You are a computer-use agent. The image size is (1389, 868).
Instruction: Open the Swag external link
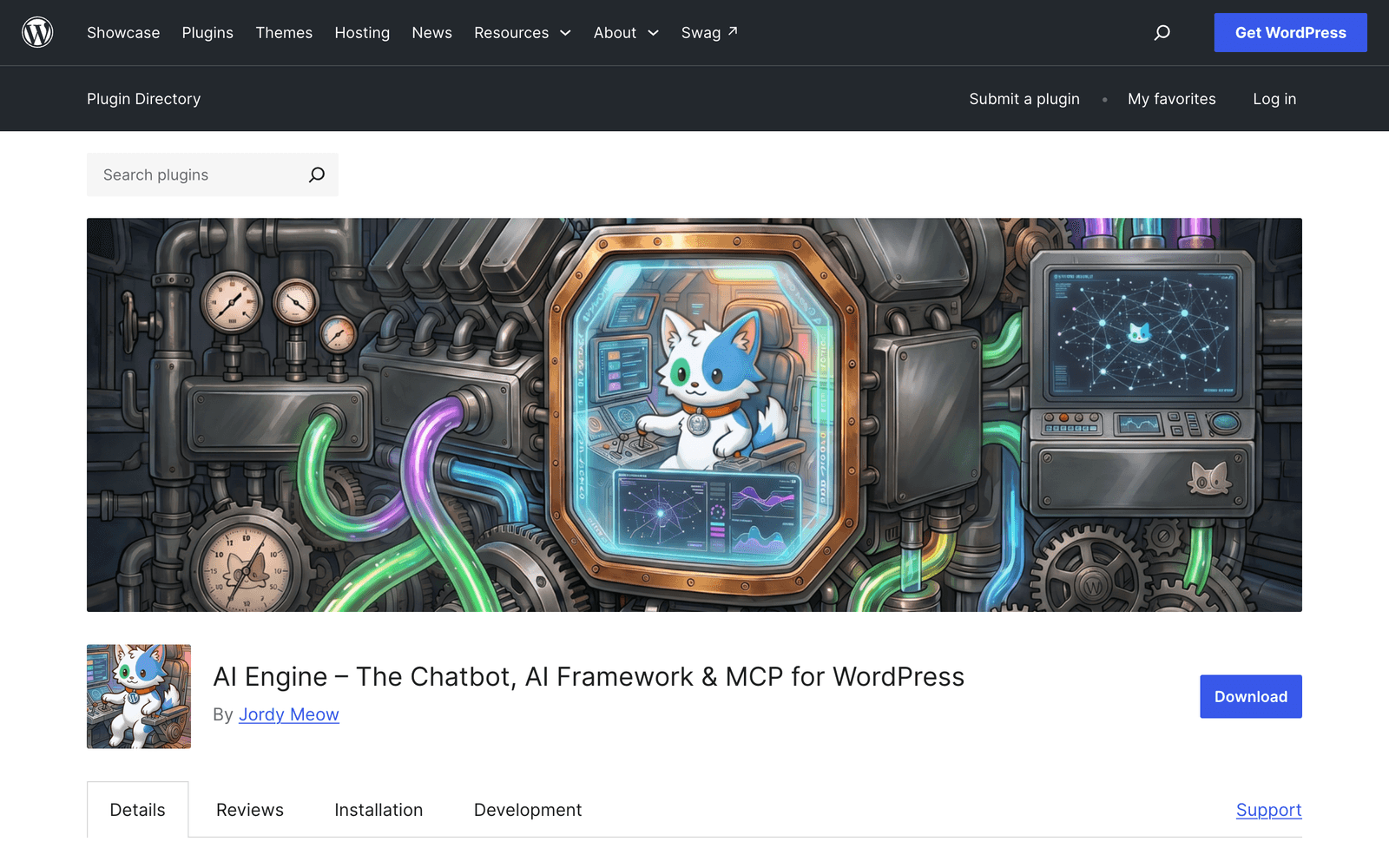point(709,32)
